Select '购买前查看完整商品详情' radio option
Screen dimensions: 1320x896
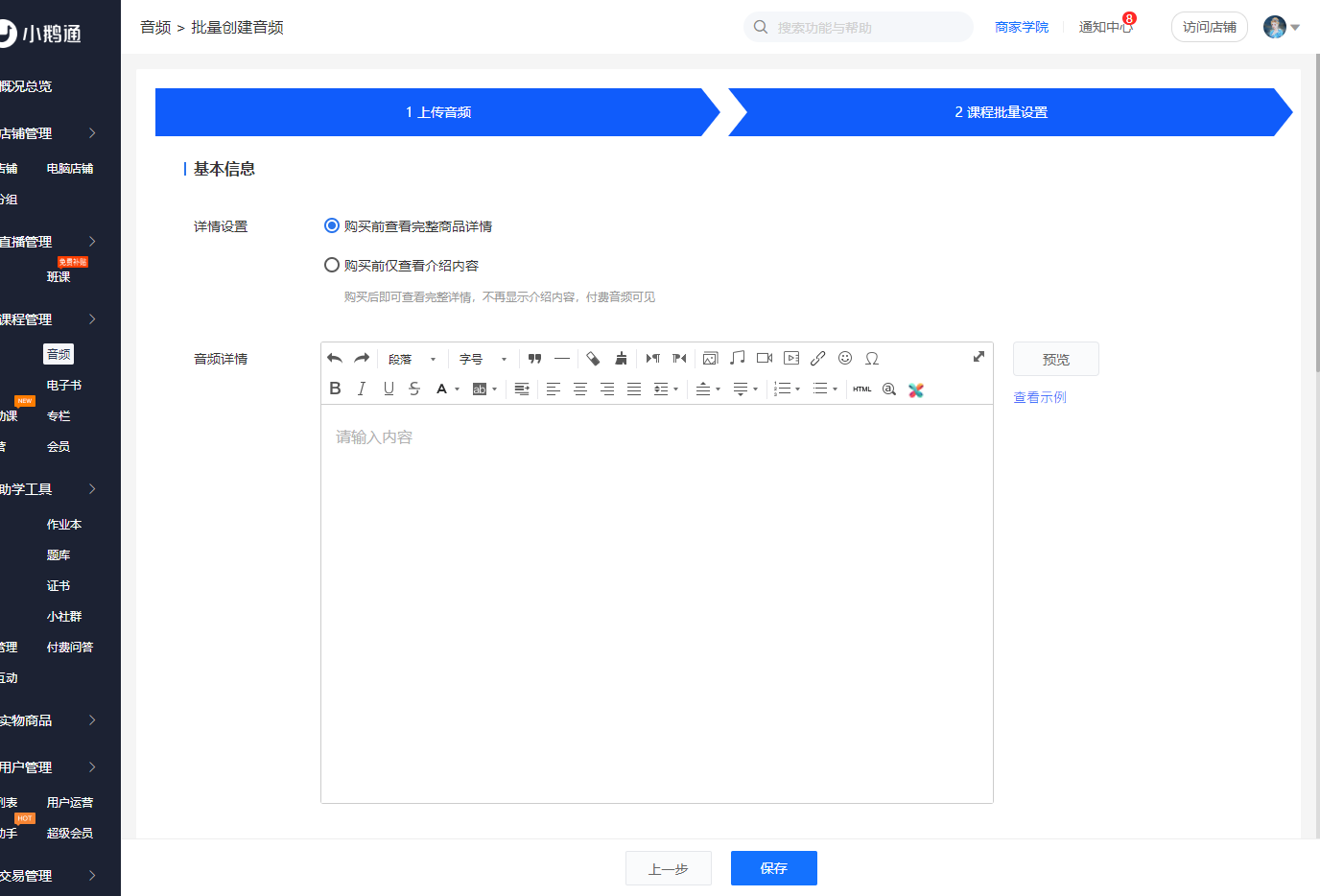(332, 226)
